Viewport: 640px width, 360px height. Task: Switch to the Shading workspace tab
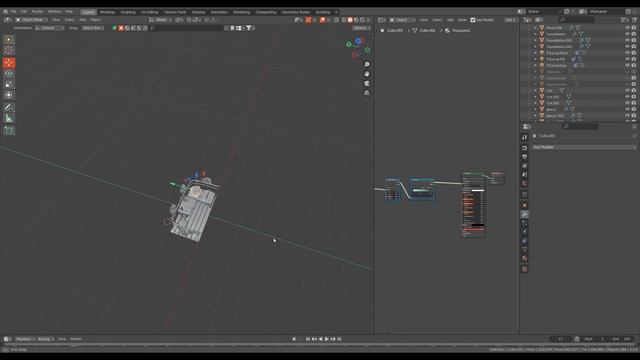coord(198,12)
